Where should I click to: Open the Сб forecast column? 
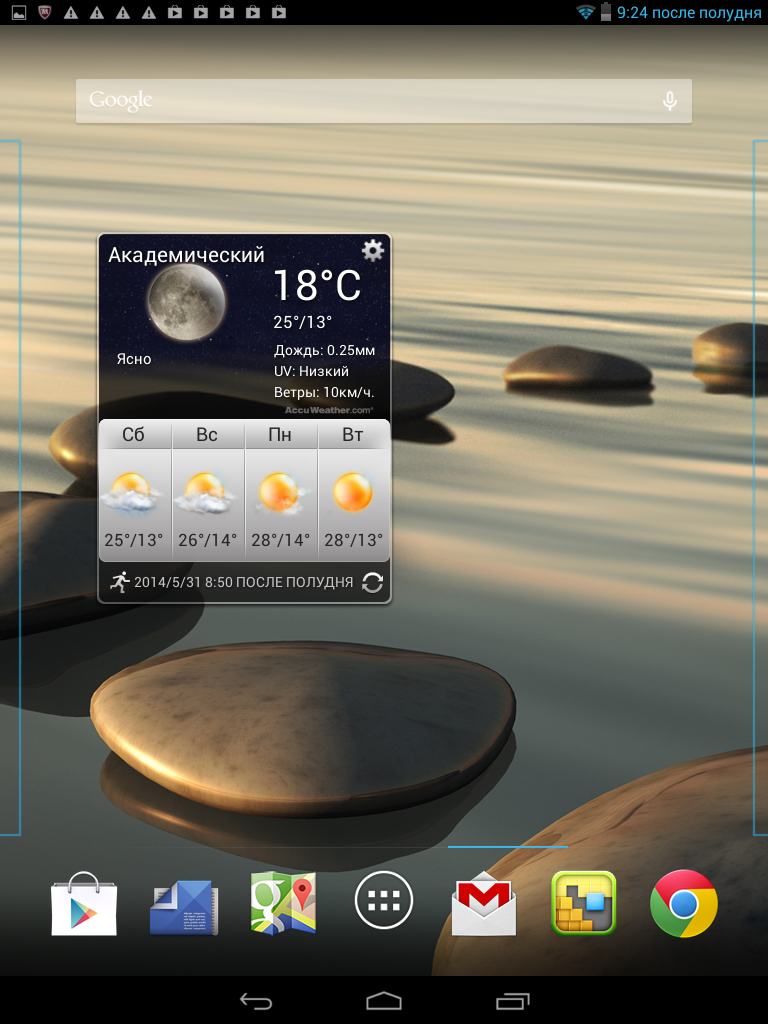pos(135,490)
